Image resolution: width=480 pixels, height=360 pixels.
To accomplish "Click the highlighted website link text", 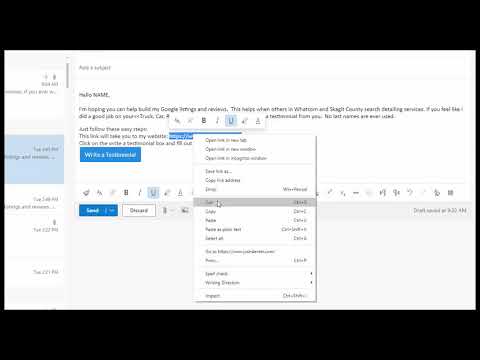I will point(181,136).
